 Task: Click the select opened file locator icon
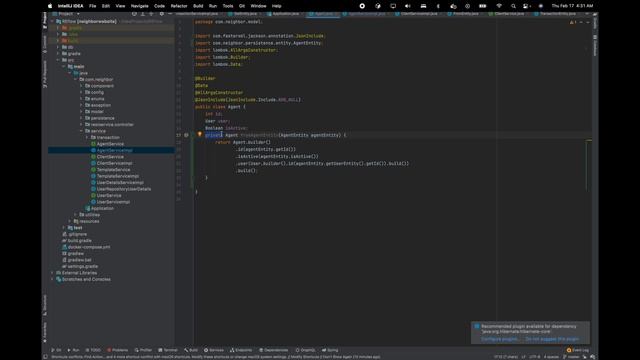pos(134,14)
